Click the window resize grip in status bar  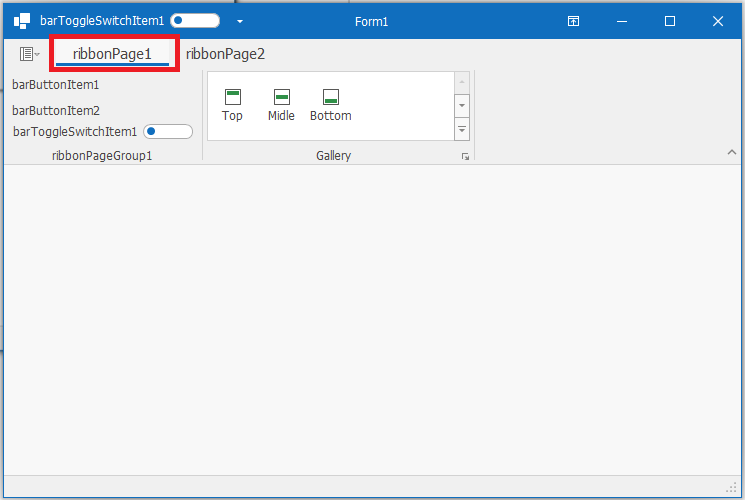(731, 488)
